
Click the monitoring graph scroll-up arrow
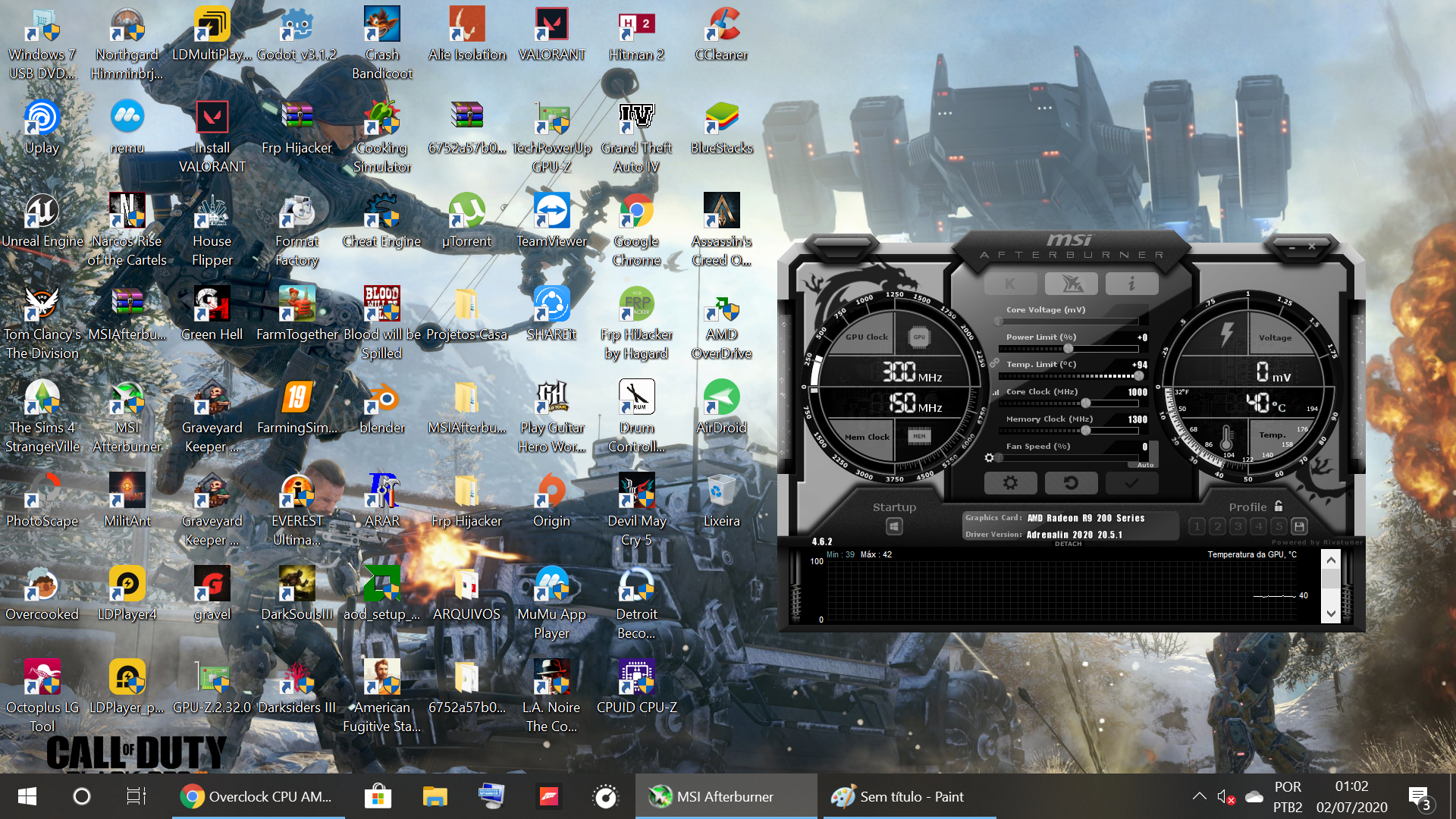pos(1330,560)
